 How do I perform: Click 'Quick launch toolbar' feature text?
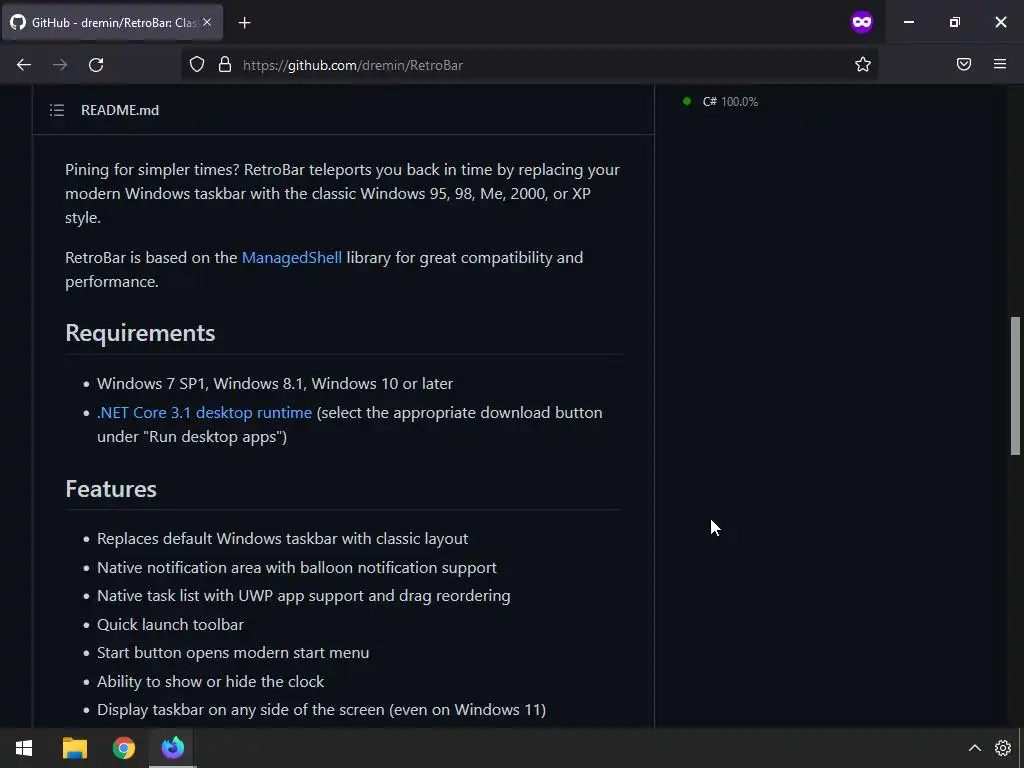[170, 624]
